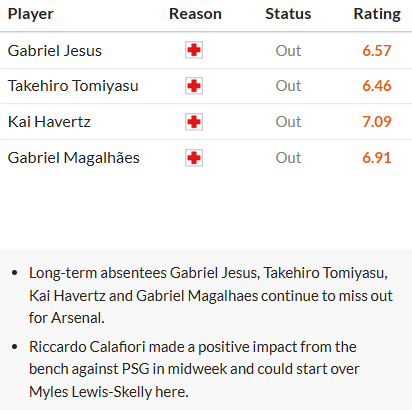
Task: Open Gabriel Jesus player name
Action: (x=55, y=51)
